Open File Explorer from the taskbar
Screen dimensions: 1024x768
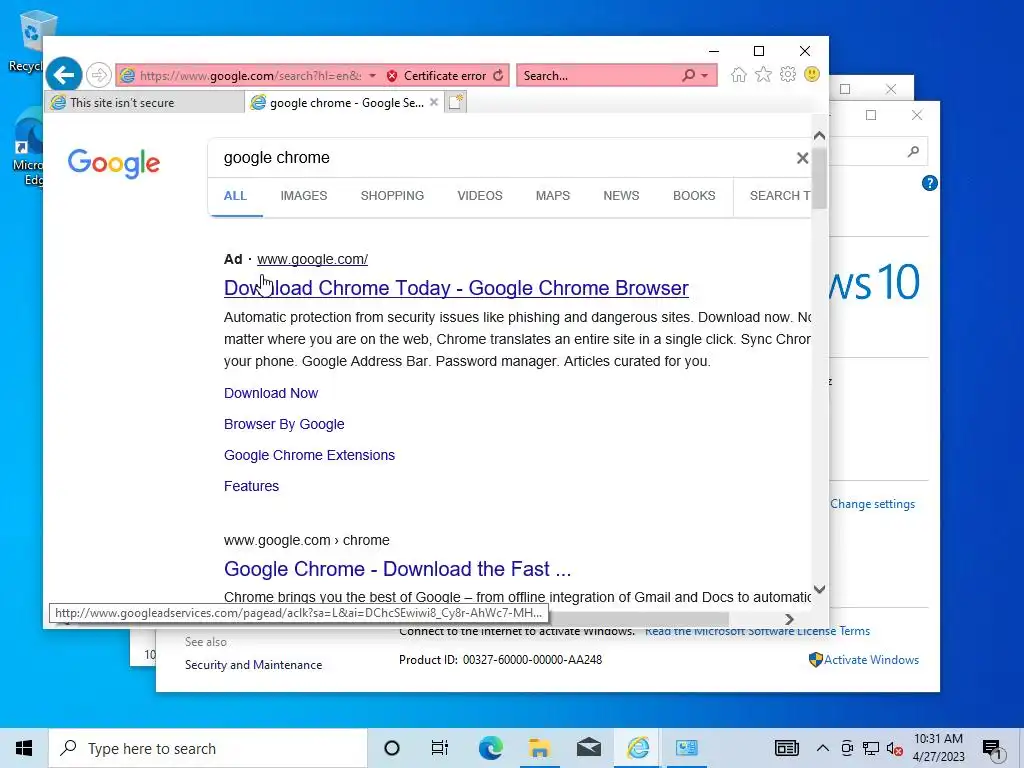click(x=539, y=748)
